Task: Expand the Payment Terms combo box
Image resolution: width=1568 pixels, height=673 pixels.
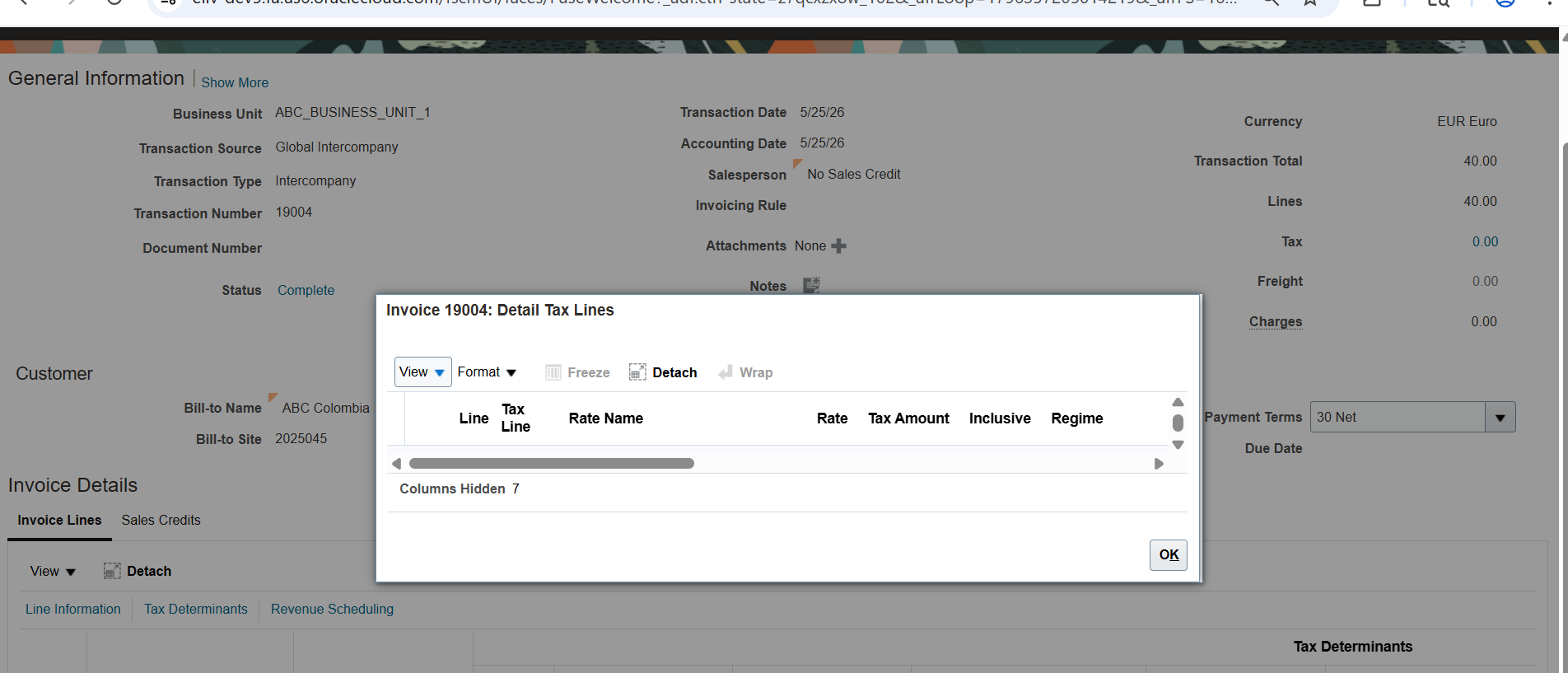Action: pyautogui.click(x=1500, y=418)
